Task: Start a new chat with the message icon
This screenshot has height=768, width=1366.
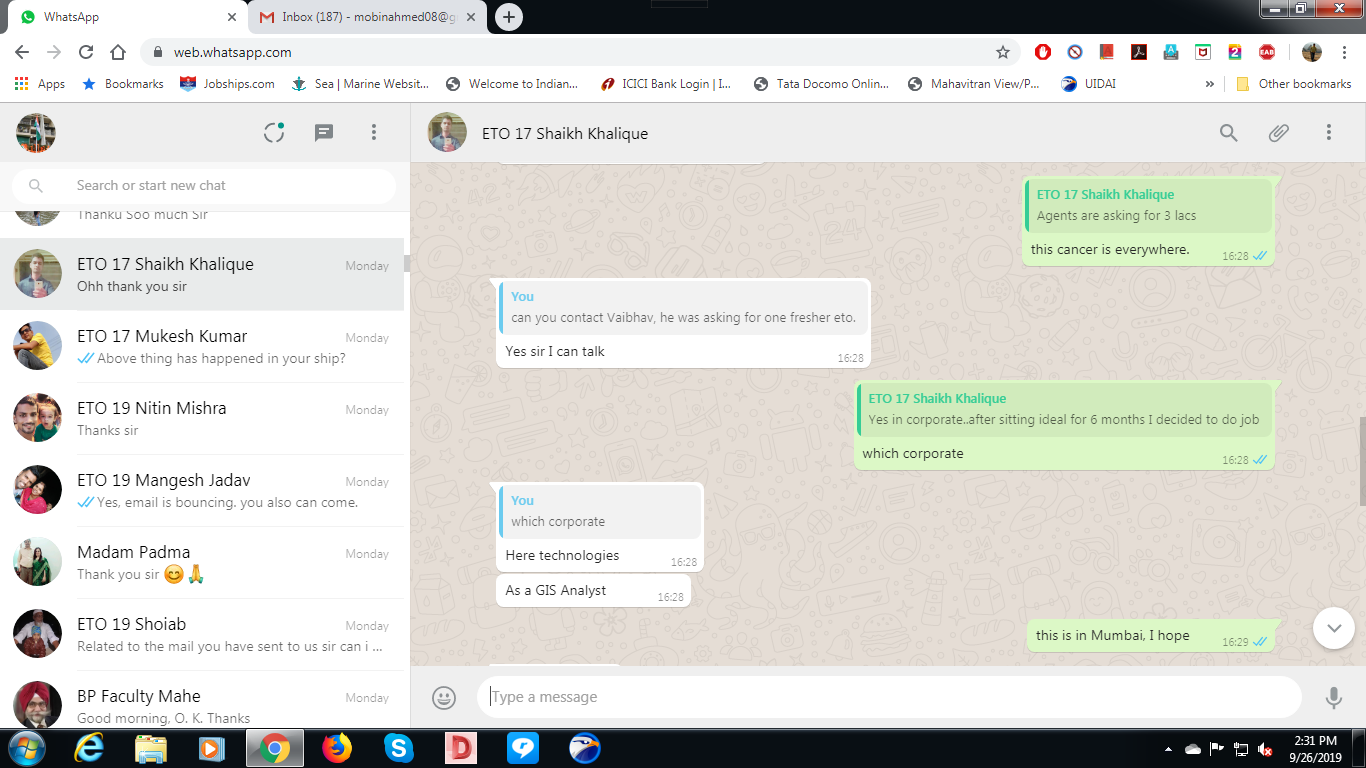Action: [324, 133]
